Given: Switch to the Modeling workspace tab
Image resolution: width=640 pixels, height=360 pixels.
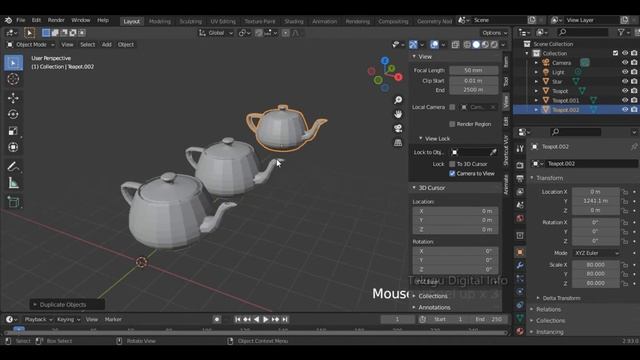Looking at the screenshot, I should coord(160,21).
